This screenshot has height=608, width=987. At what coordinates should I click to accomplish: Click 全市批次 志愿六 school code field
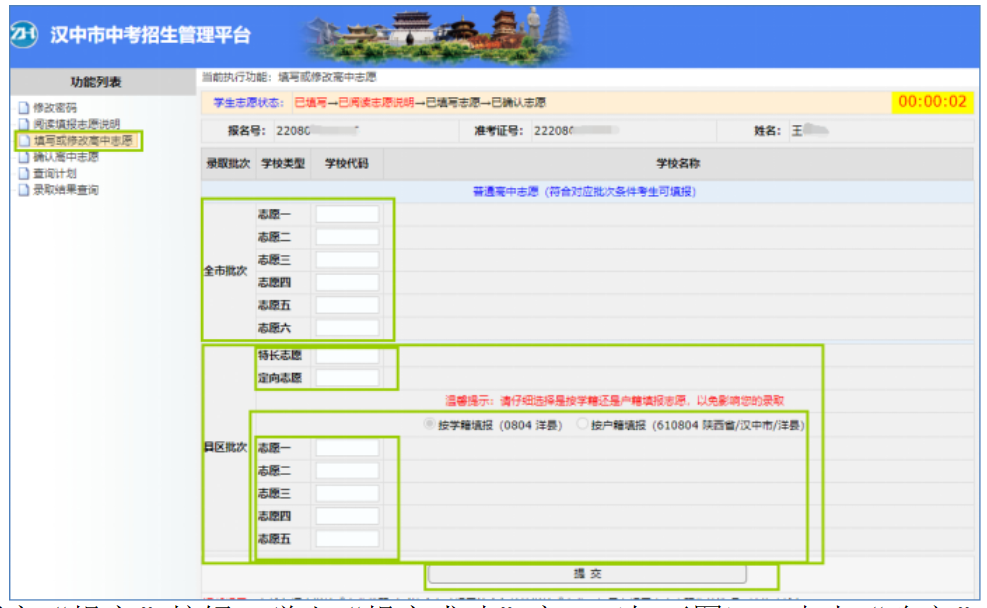(347, 328)
